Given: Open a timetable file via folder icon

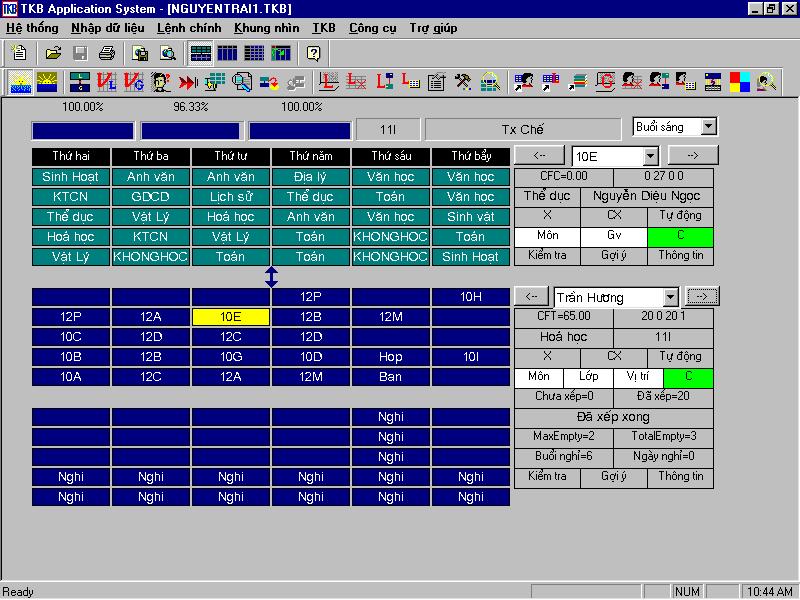Looking at the screenshot, I should tap(54, 53).
